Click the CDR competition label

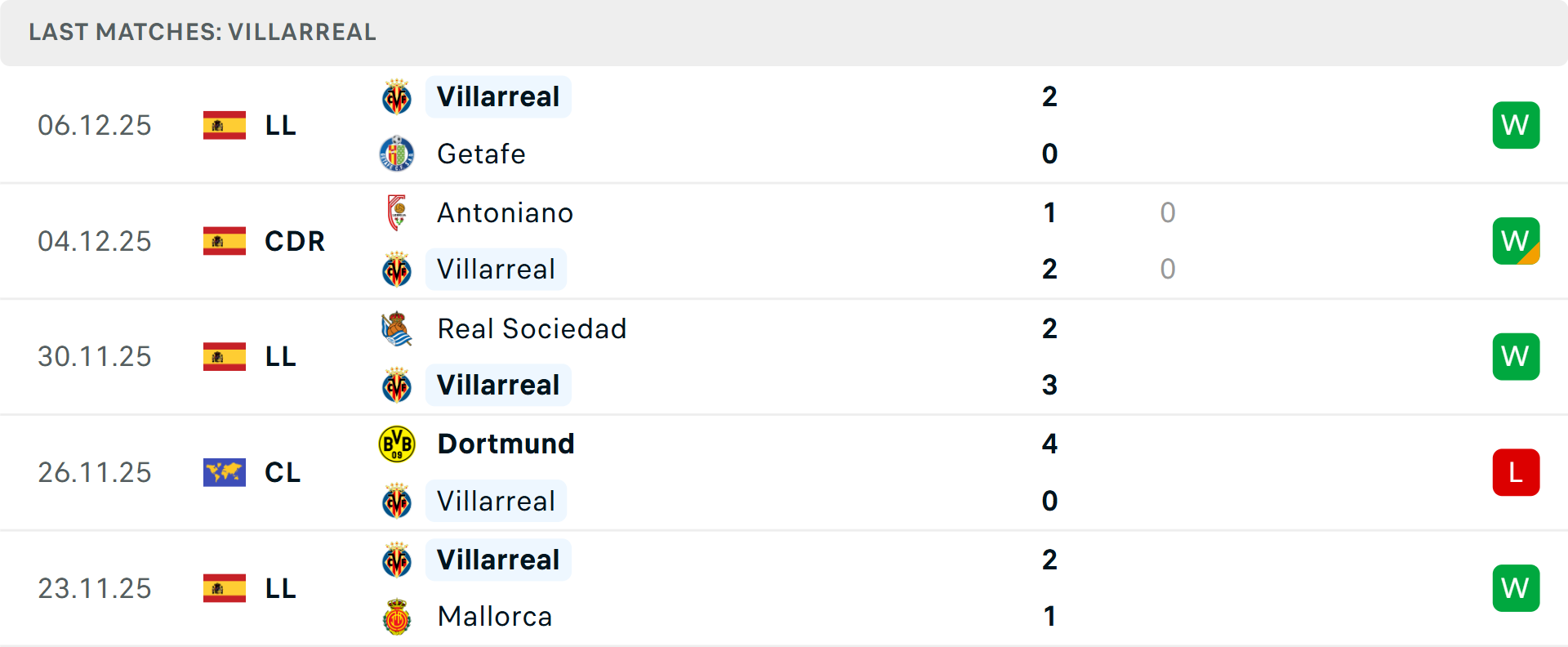[294, 240]
